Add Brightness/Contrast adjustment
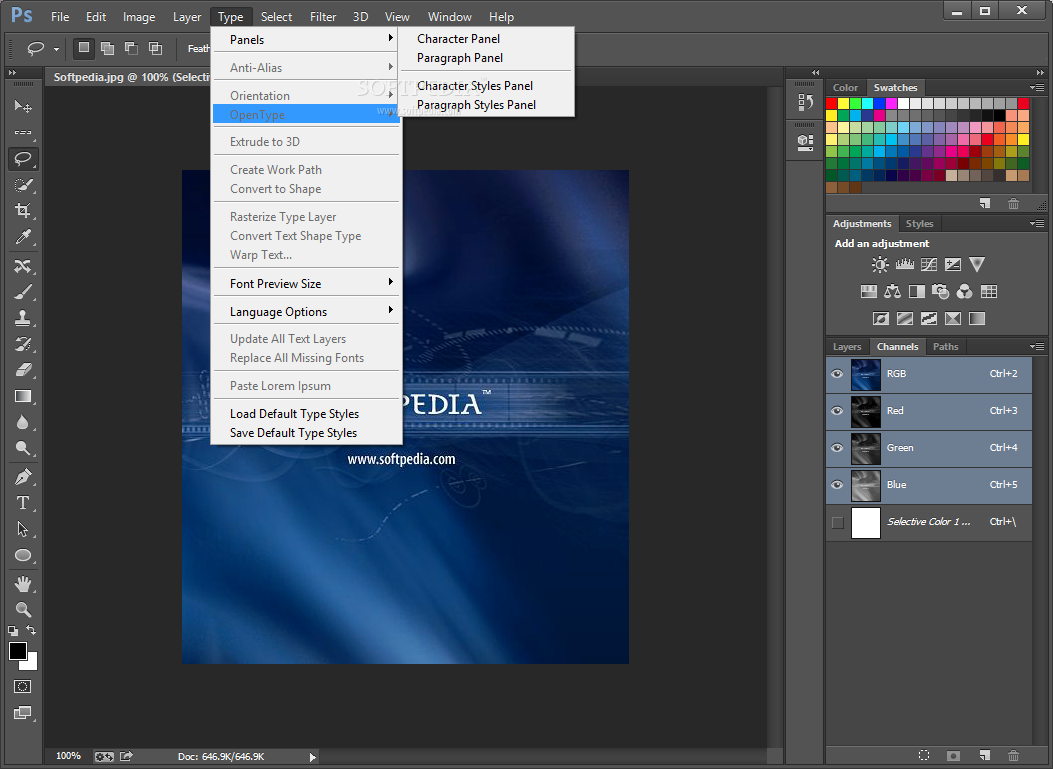Image resolution: width=1053 pixels, height=769 pixels. pyautogui.click(x=880, y=265)
